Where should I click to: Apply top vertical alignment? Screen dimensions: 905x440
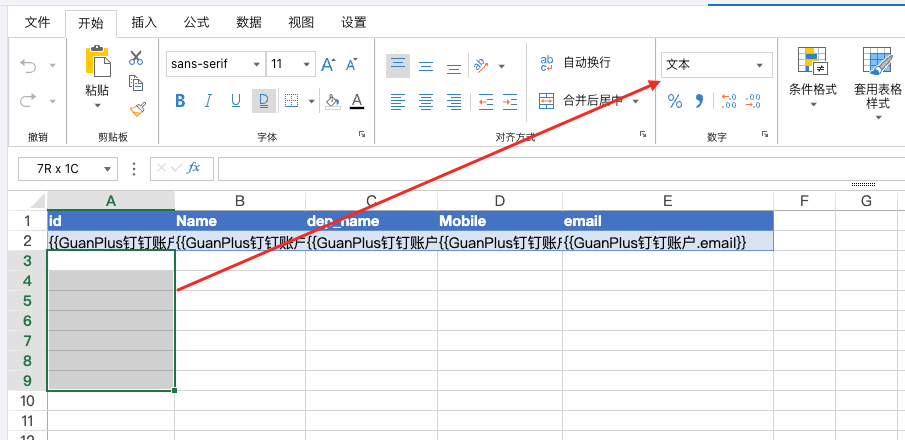click(398, 66)
